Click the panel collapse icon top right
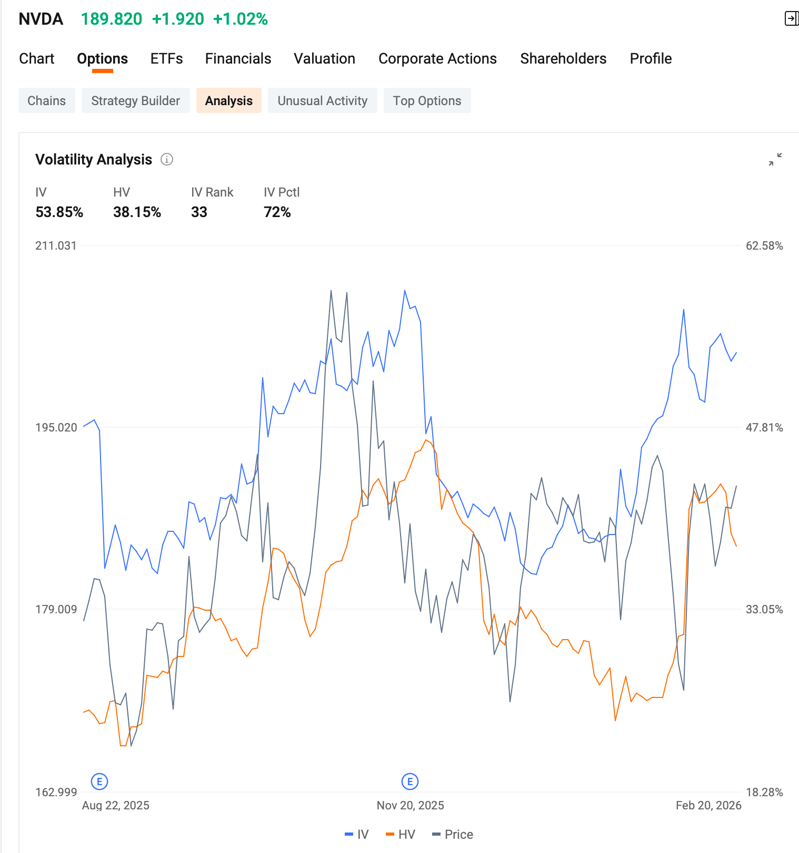Image resolution: width=799 pixels, height=853 pixels. [x=791, y=18]
